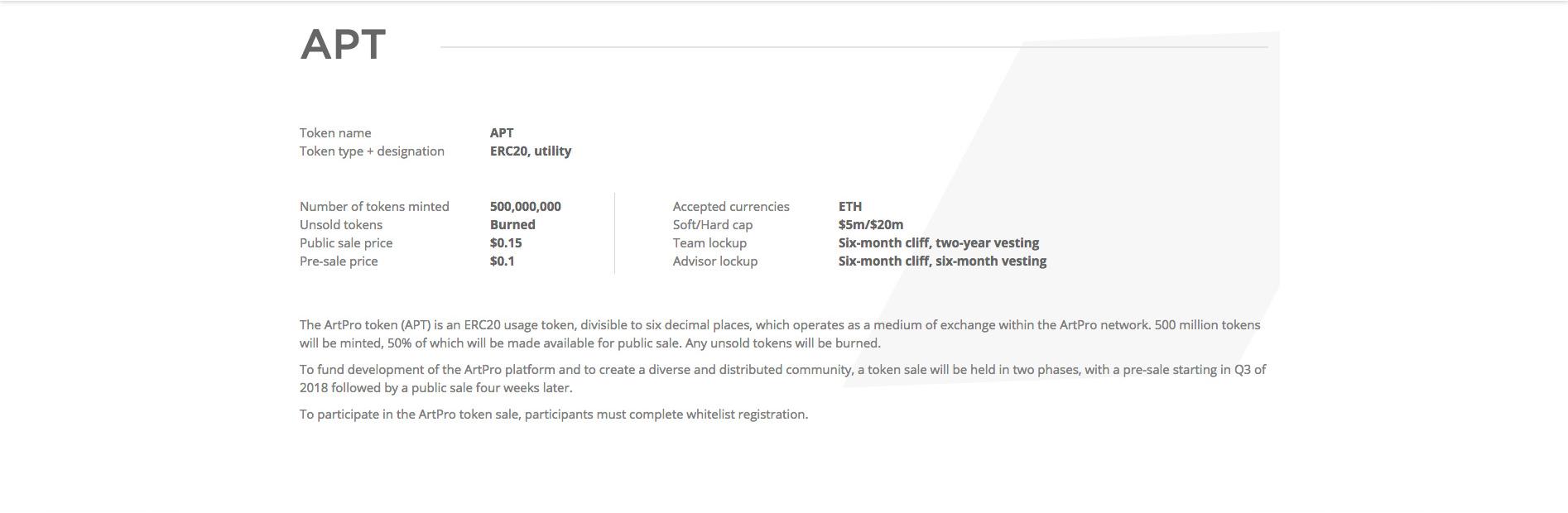Click the $0.15 public sale price

click(506, 243)
